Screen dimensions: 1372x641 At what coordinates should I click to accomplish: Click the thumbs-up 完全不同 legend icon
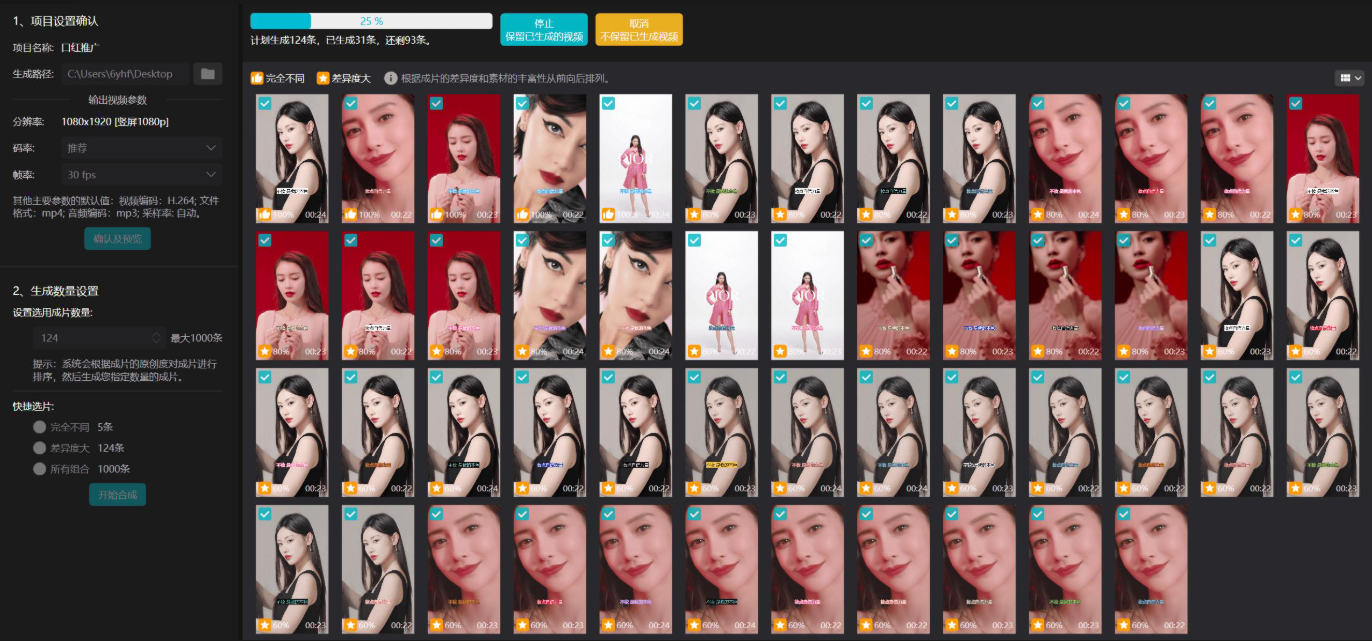[257, 78]
